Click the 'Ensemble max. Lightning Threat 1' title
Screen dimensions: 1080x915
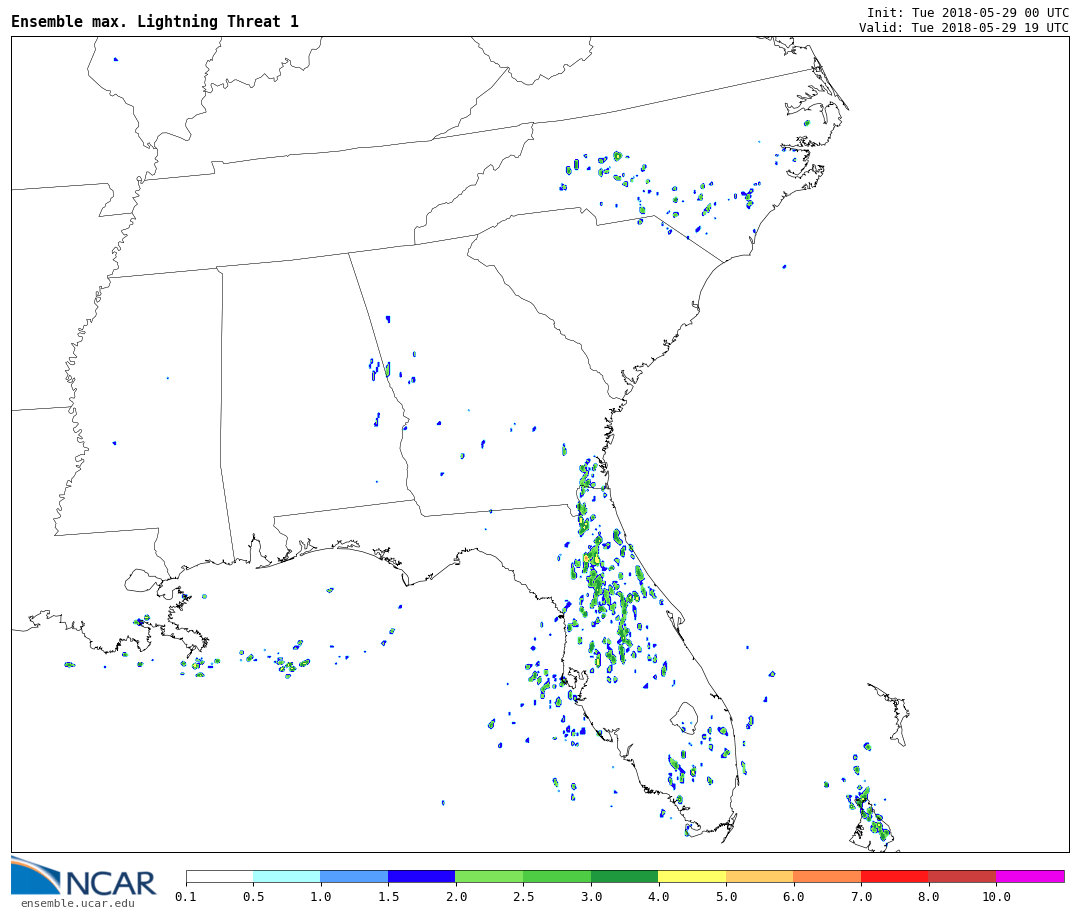(155, 22)
